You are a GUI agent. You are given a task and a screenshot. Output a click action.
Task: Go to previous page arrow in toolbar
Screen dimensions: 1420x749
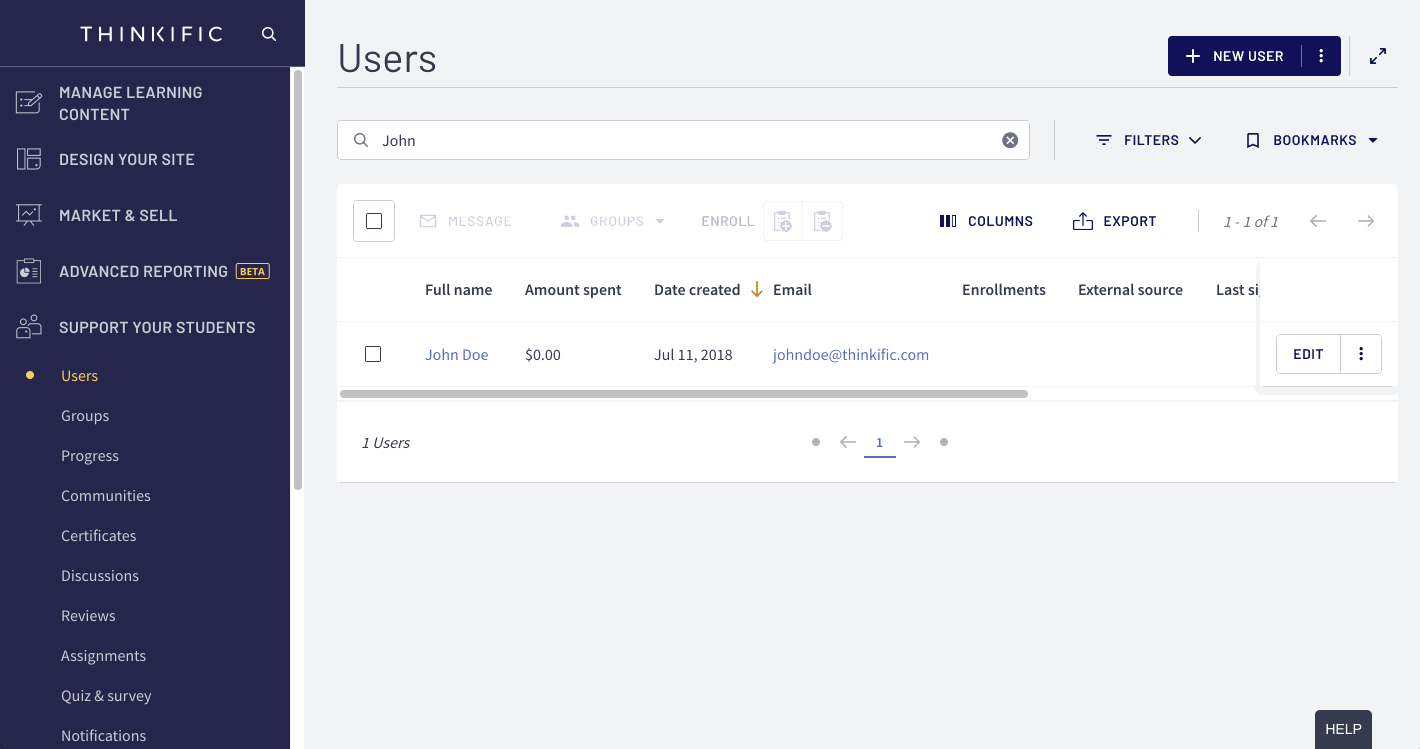1318,221
